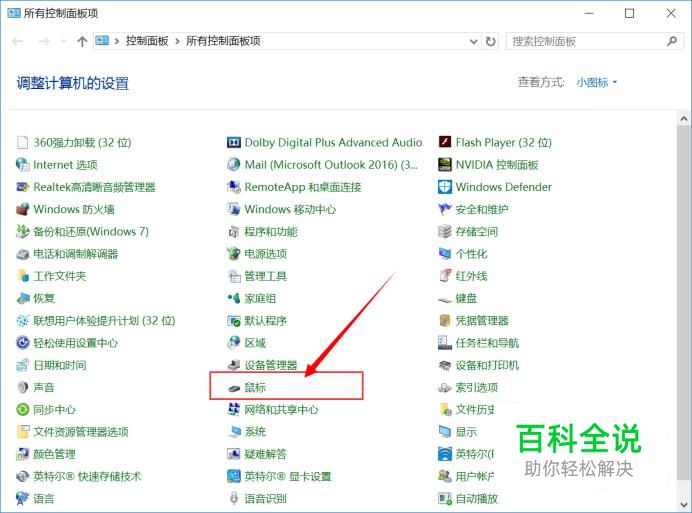The image size is (692, 513).
Task: Open the Flash Player (32 位) icon
Action: click(445, 142)
